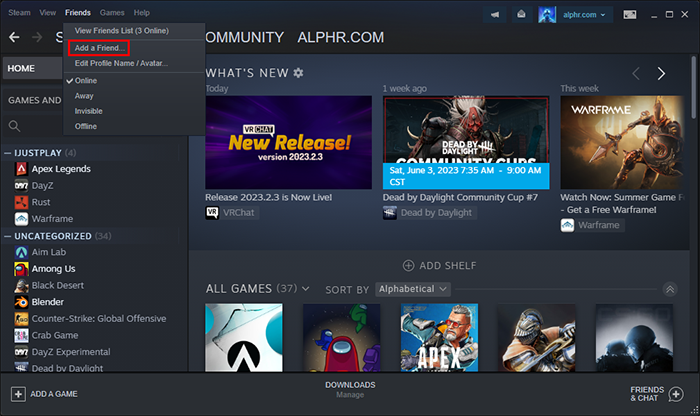Collapse the UNCATEGORIZED category

8,236
